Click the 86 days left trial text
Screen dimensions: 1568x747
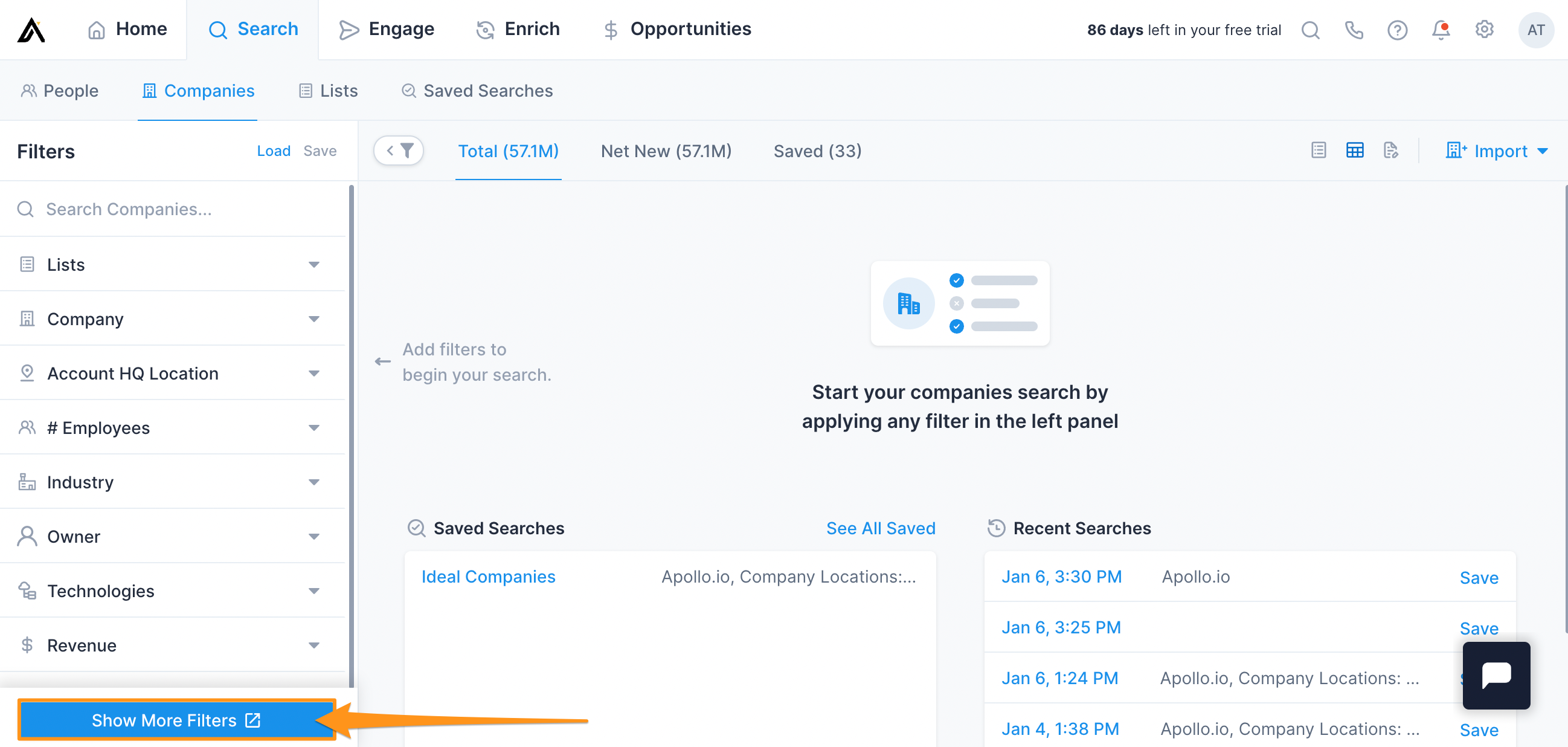(1184, 30)
